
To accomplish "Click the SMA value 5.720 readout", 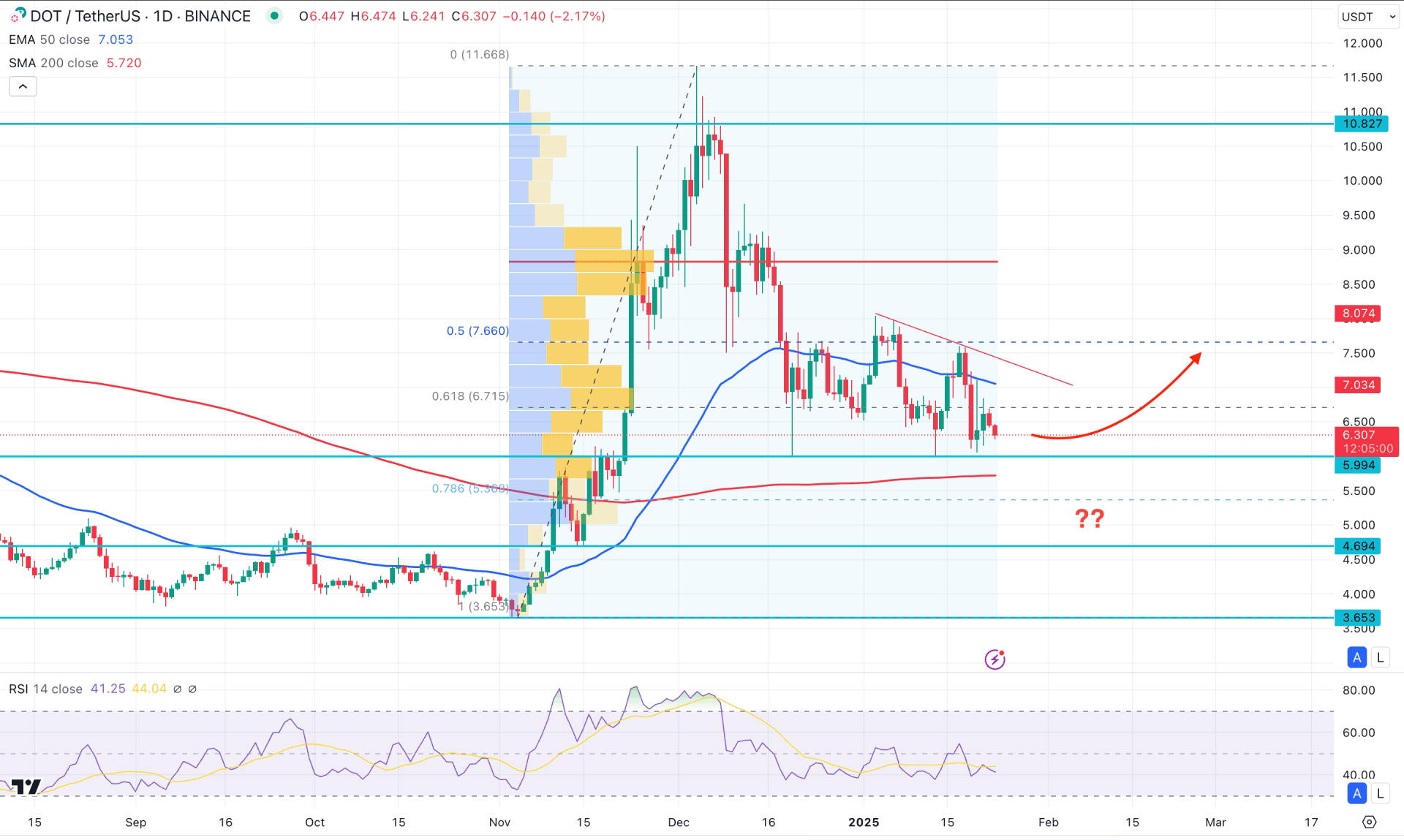I will 124,63.
